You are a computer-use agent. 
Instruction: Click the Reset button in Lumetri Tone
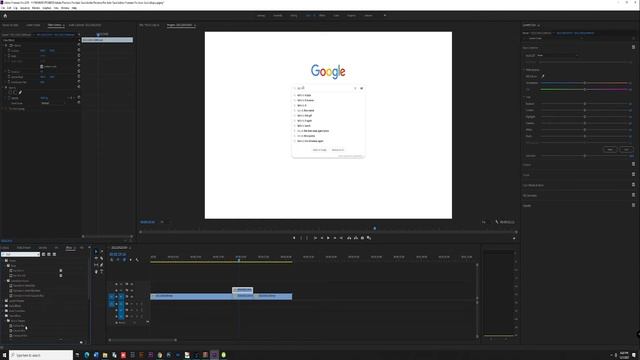(610, 149)
